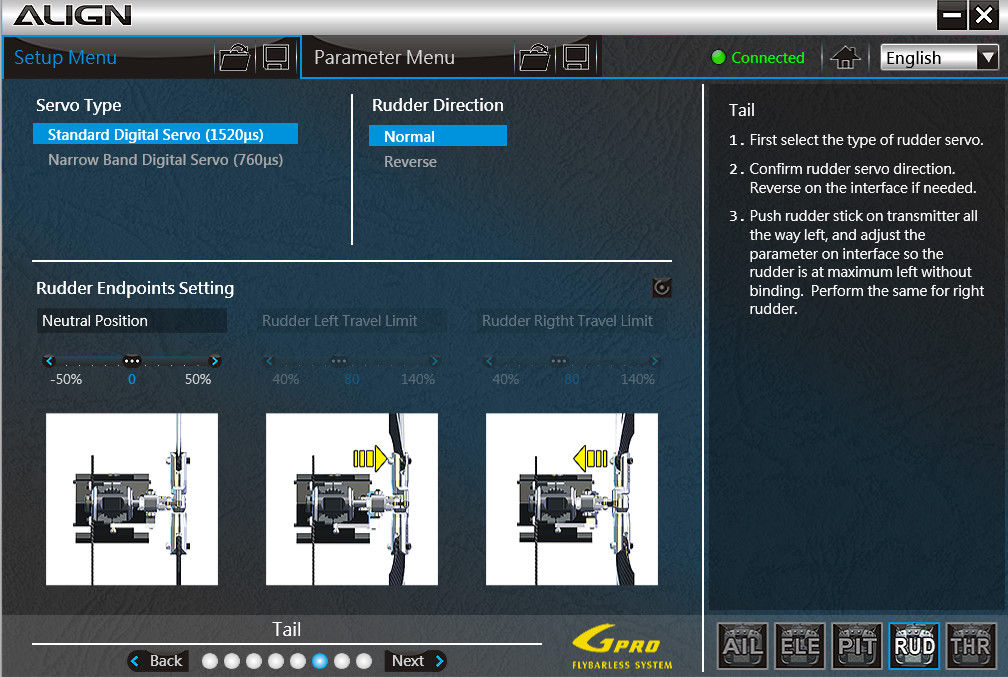
Task: Click the Rudder Right Travel Limit slider handle
Action: (x=559, y=361)
